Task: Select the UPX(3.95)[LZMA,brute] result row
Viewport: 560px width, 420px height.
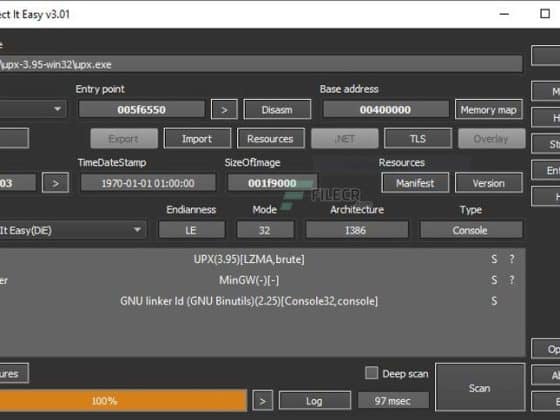Action: (249, 259)
